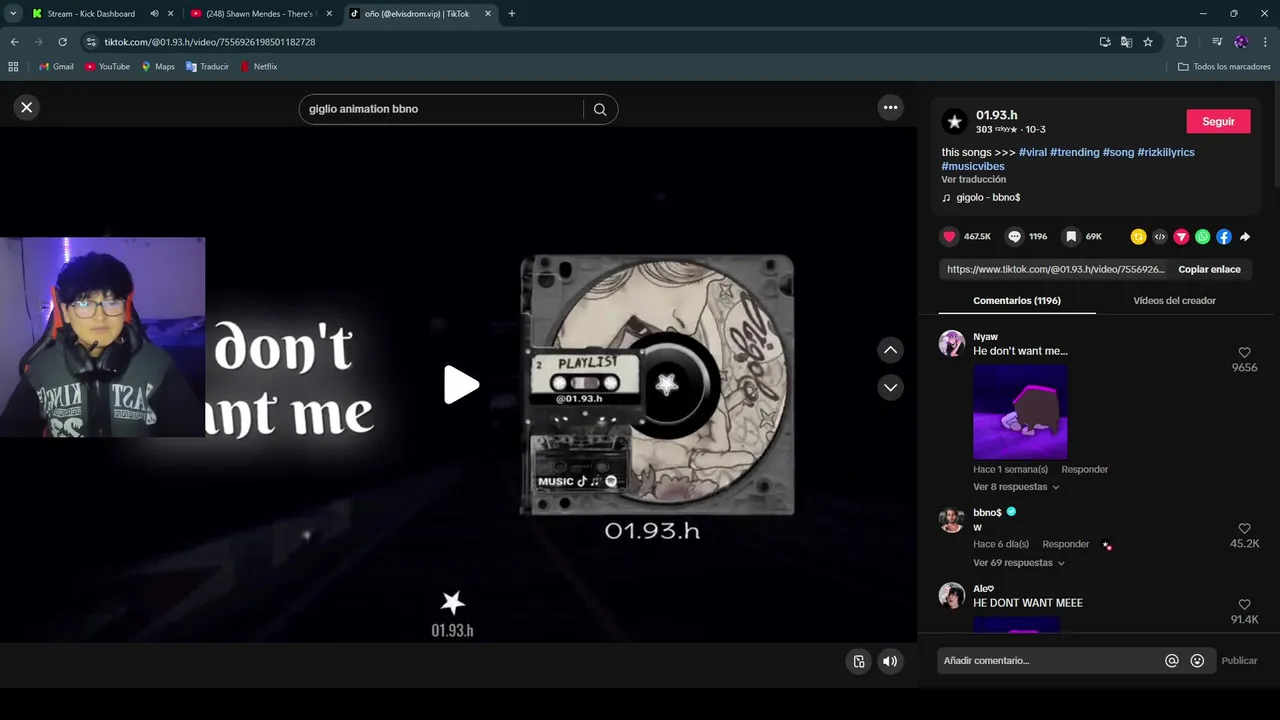The height and width of the screenshot is (720, 1280).
Task: Open more share options arrow
Action: [1245, 237]
